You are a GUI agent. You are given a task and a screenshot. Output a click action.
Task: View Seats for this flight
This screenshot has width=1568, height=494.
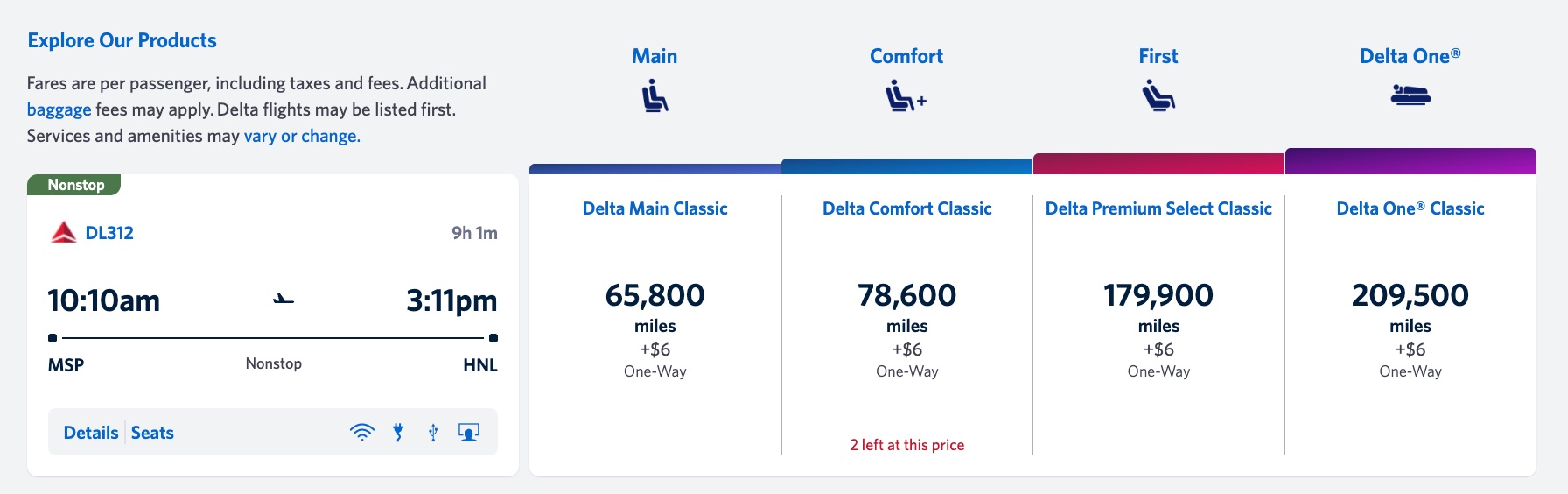[x=152, y=433]
